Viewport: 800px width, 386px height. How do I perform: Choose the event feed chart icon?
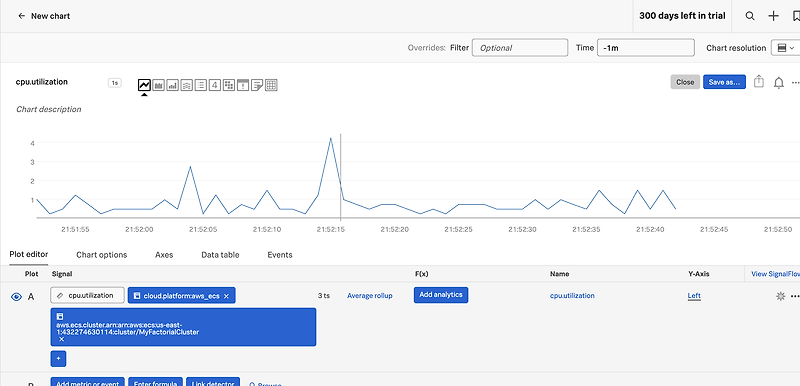click(x=243, y=85)
